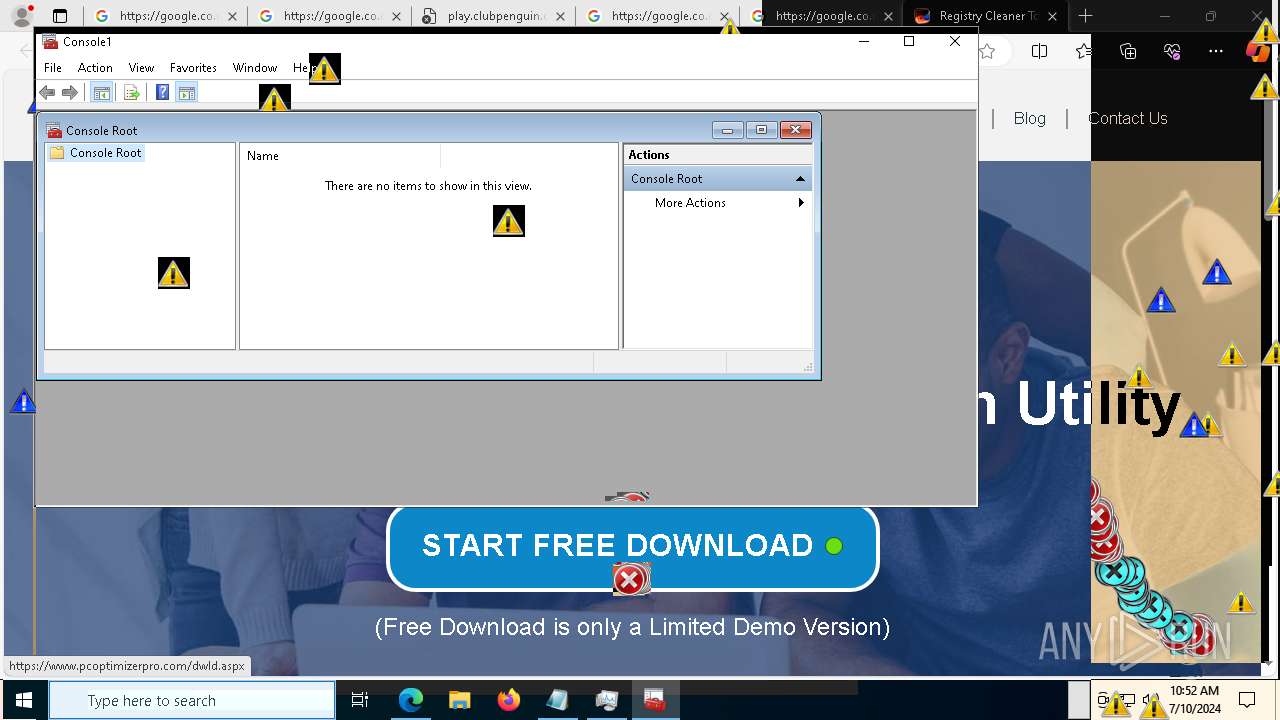Click the Name column header
1280x720 pixels.
point(340,156)
